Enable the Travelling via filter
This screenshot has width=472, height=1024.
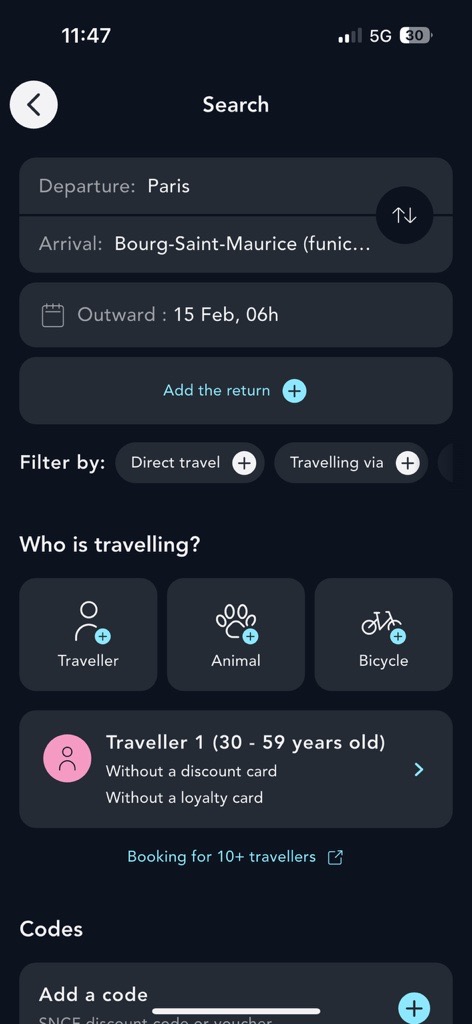351,463
